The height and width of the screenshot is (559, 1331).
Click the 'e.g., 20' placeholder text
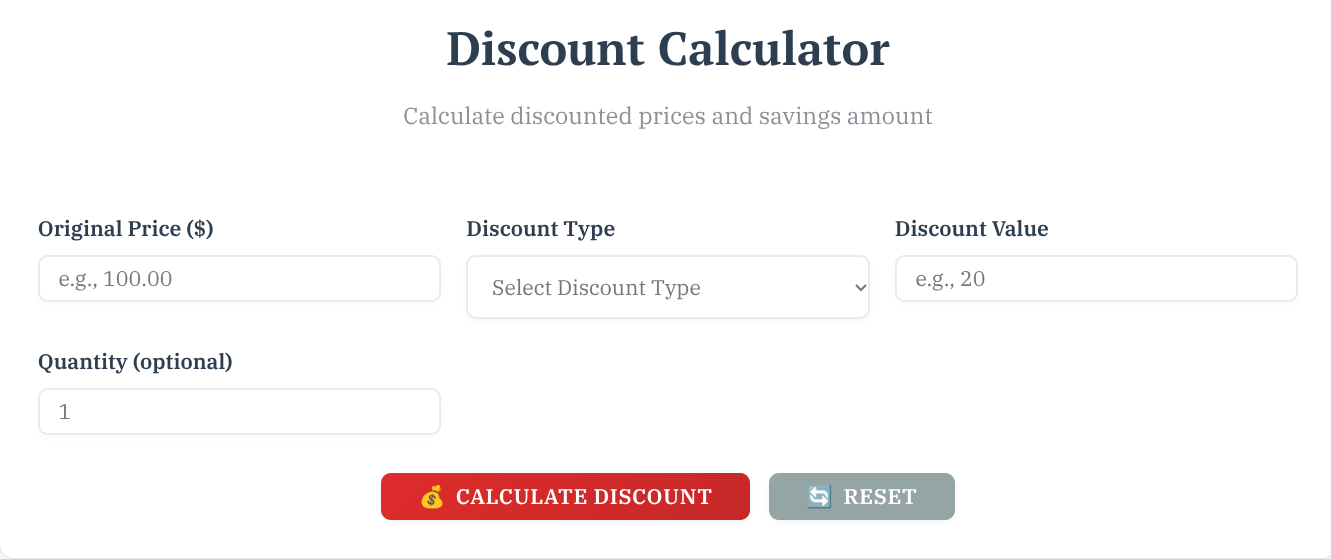tap(950, 279)
